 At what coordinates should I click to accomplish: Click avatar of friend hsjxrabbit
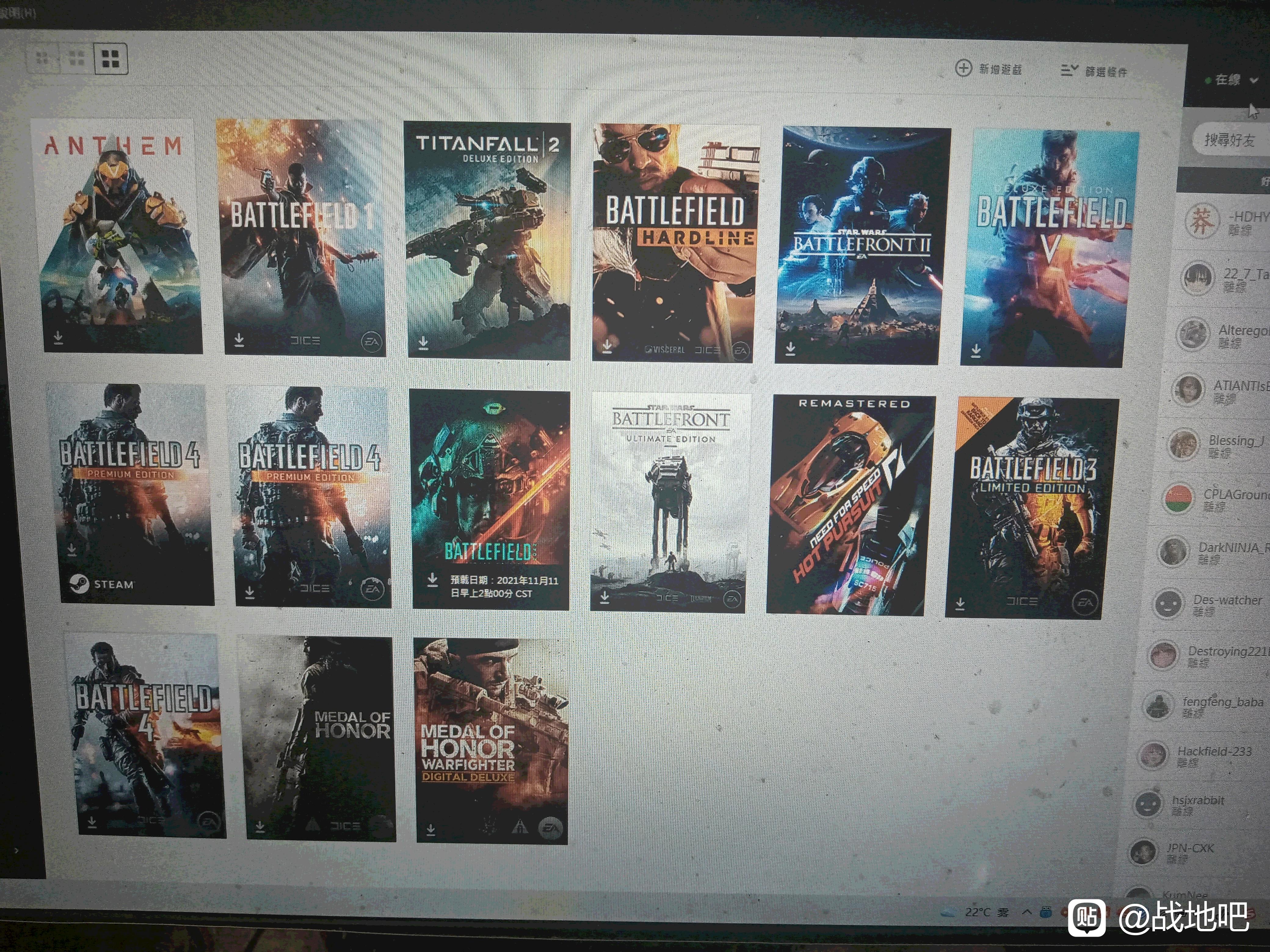[x=1148, y=804]
